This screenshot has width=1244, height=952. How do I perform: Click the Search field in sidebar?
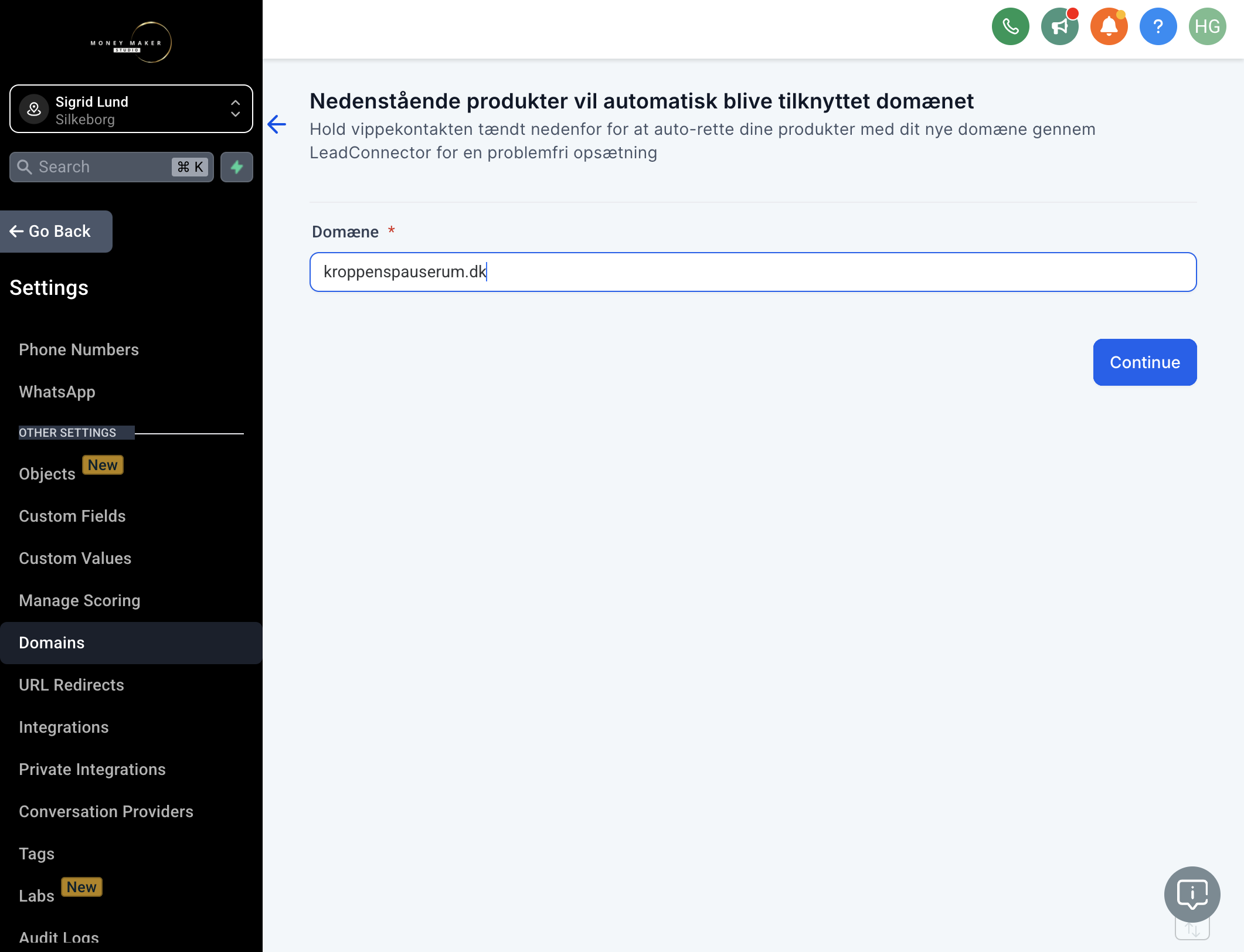pos(111,167)
